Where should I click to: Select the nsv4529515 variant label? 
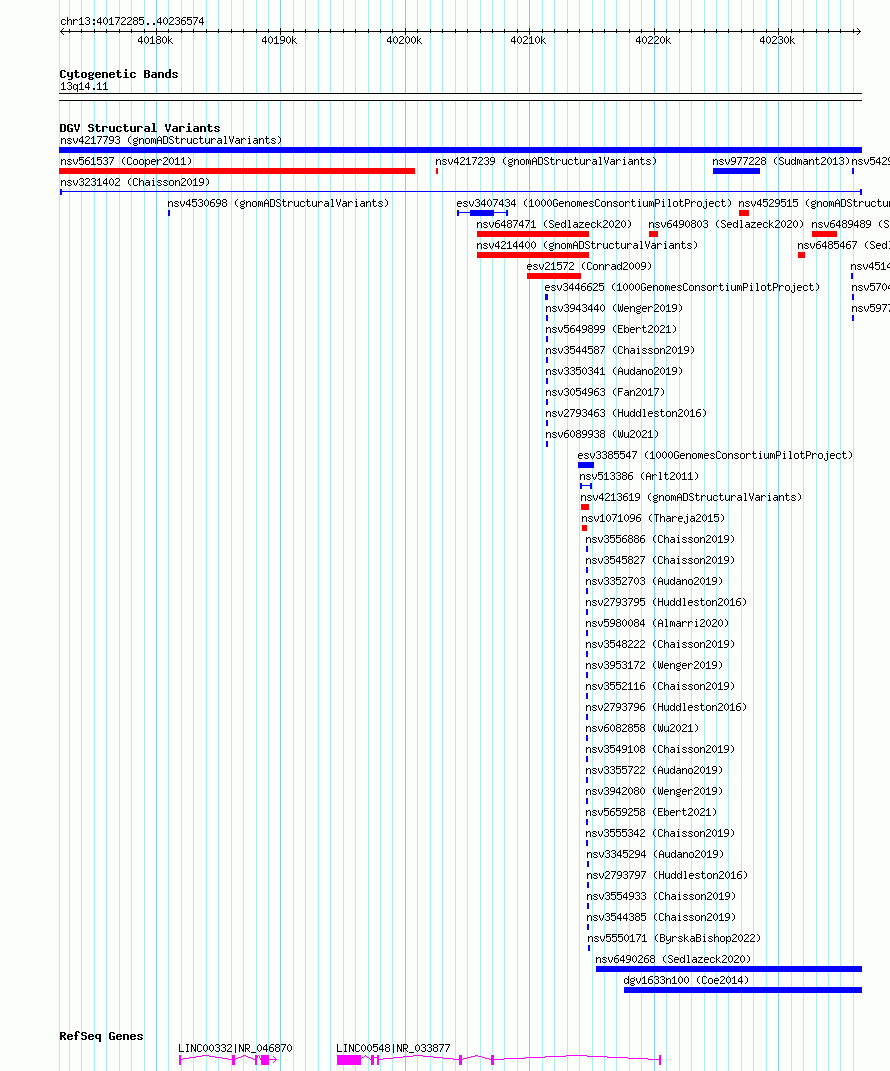(813, 204)
